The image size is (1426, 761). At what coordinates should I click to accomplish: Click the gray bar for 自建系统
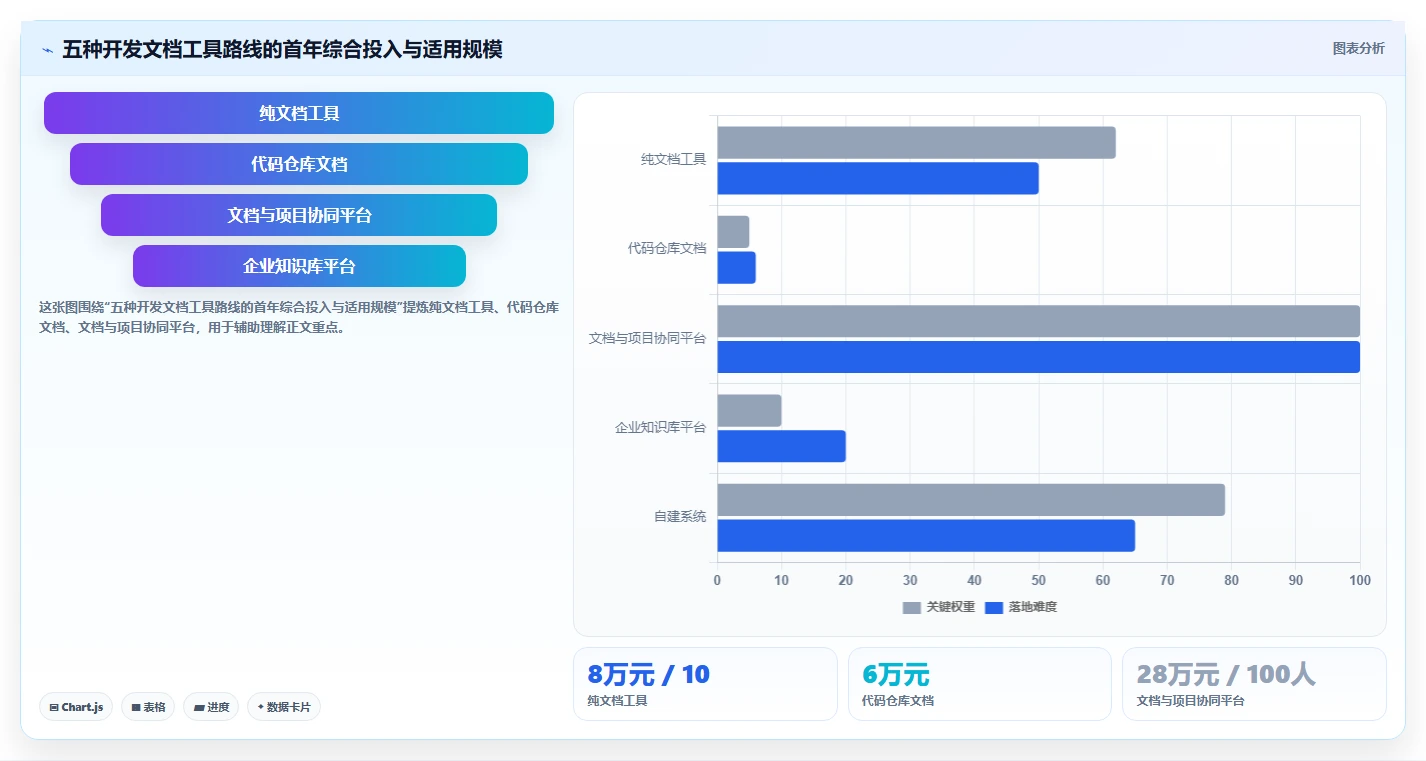(971, 500)
